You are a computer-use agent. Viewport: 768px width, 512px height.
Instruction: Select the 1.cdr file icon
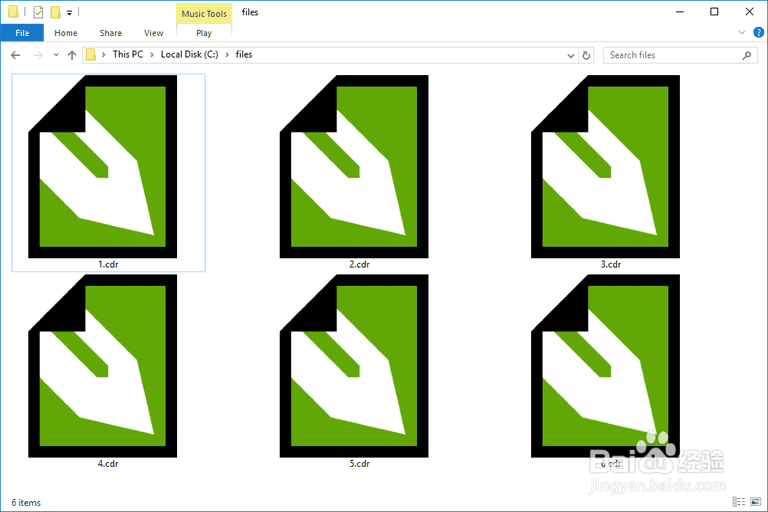(102, 167)
